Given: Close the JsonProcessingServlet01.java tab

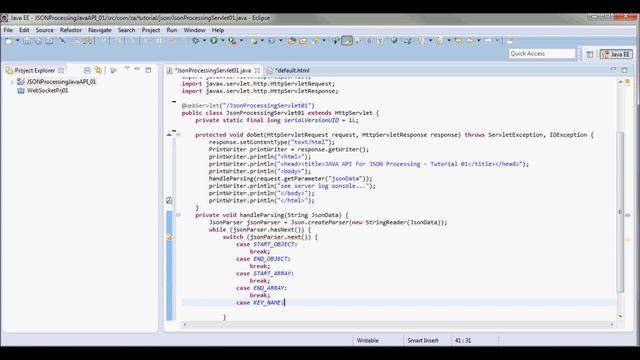Looking at the screenshot, I should (257, 70).
